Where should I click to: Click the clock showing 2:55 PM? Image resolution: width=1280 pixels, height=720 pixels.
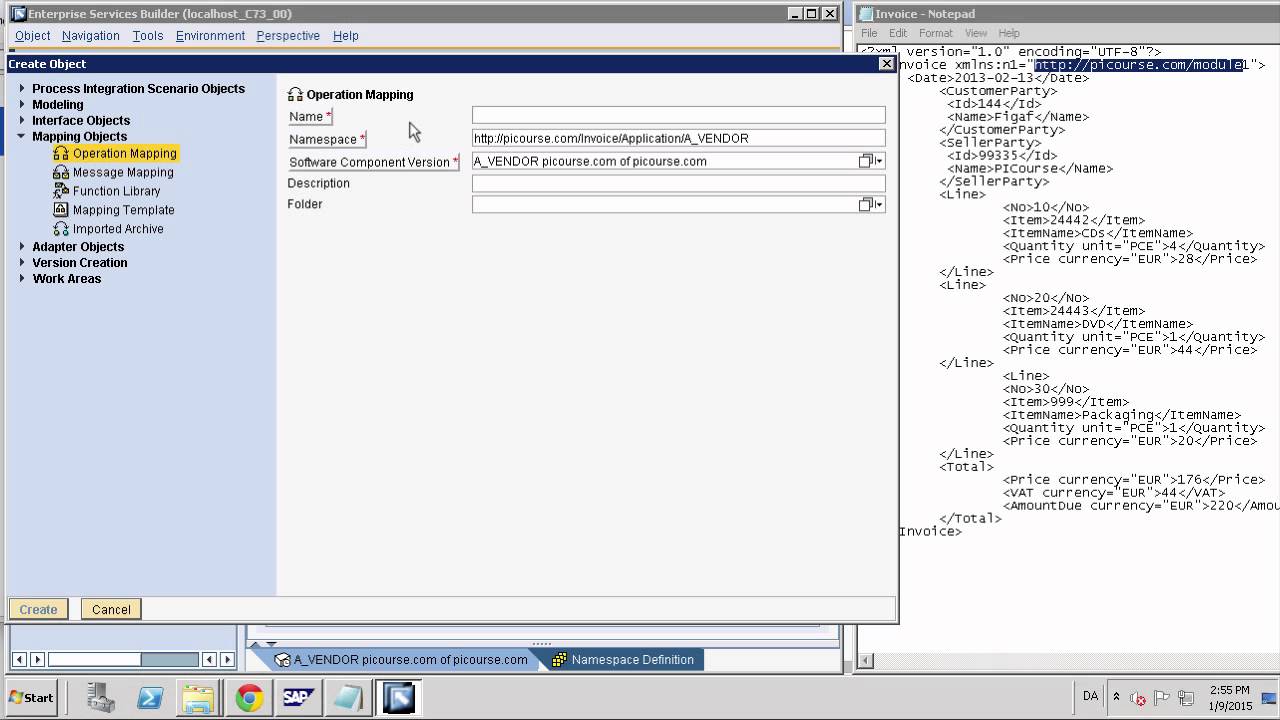tap(1229, 690)
